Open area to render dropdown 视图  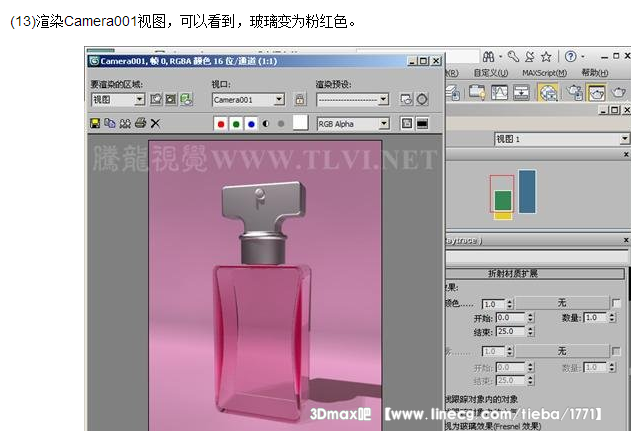point(118,99)
